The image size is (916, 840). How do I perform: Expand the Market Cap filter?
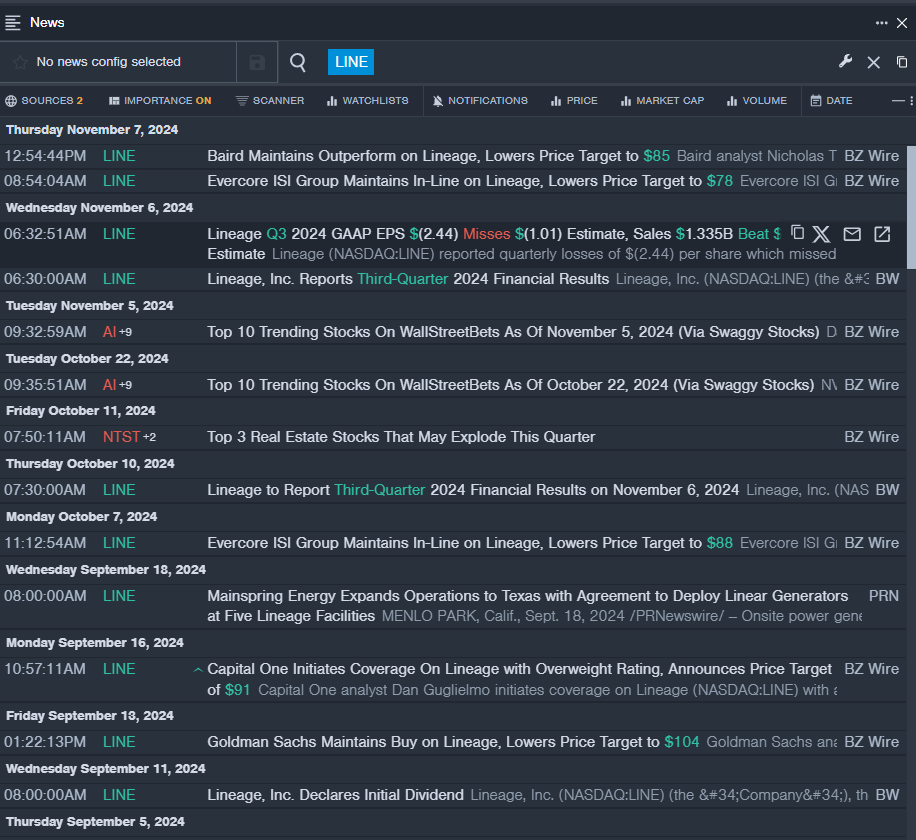pyautogui.click(x=662, y=101)
